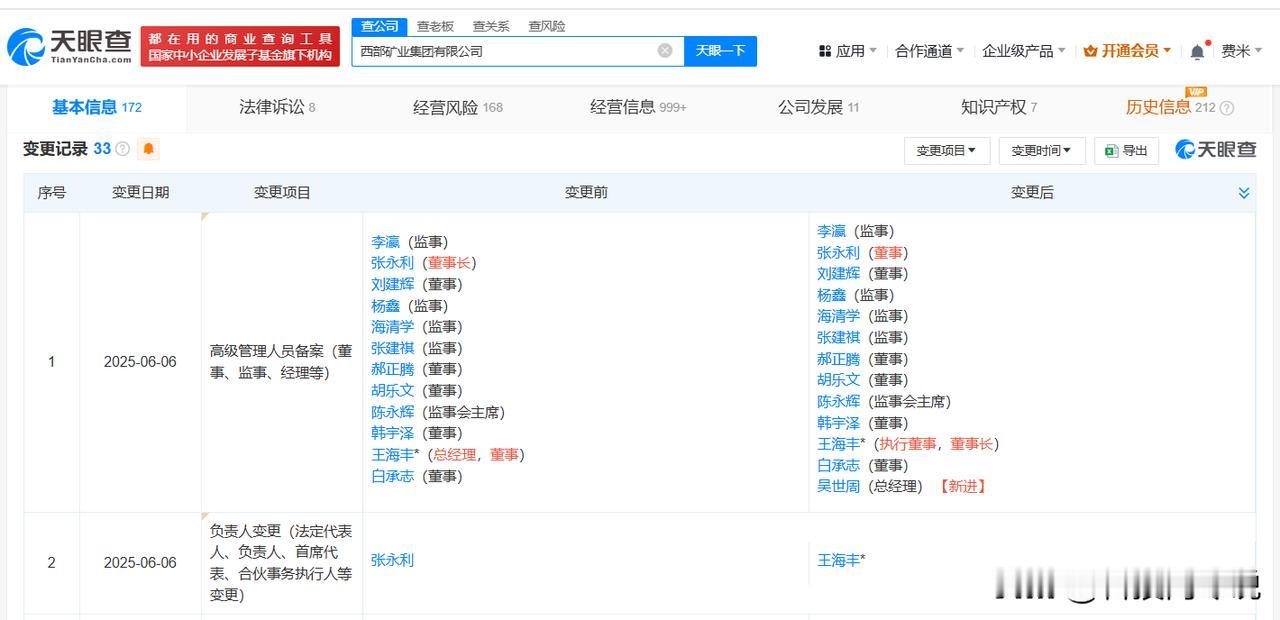
Task: Open the 经营风险 168 tab
Action: point(458,107)
